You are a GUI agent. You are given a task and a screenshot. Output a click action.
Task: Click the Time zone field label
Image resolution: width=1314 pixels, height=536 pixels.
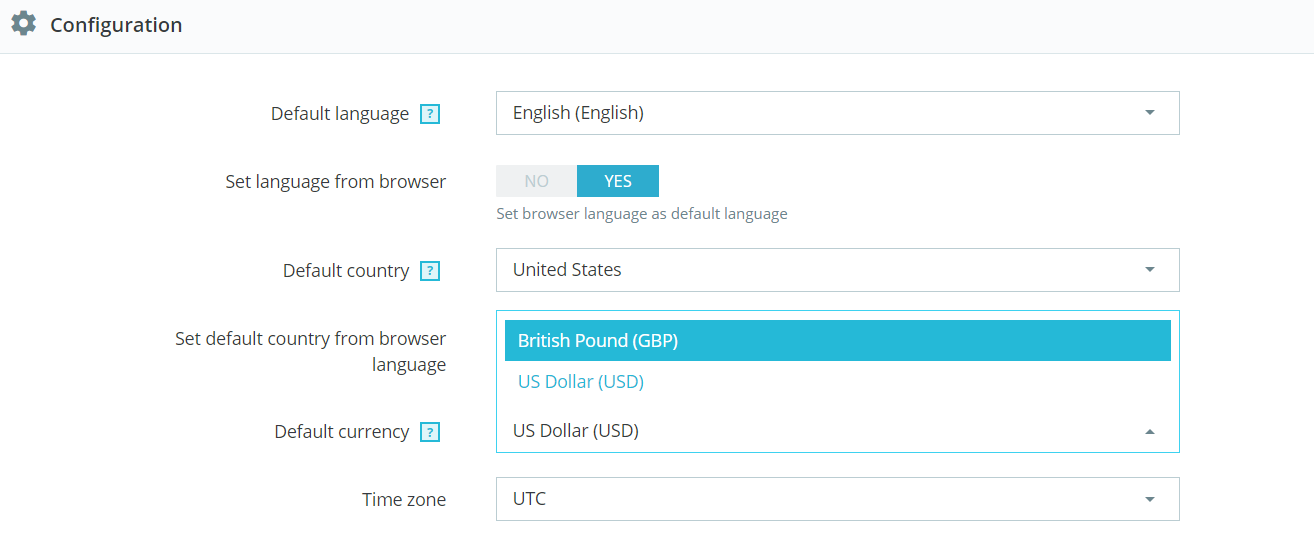click(x=403, y=499)
